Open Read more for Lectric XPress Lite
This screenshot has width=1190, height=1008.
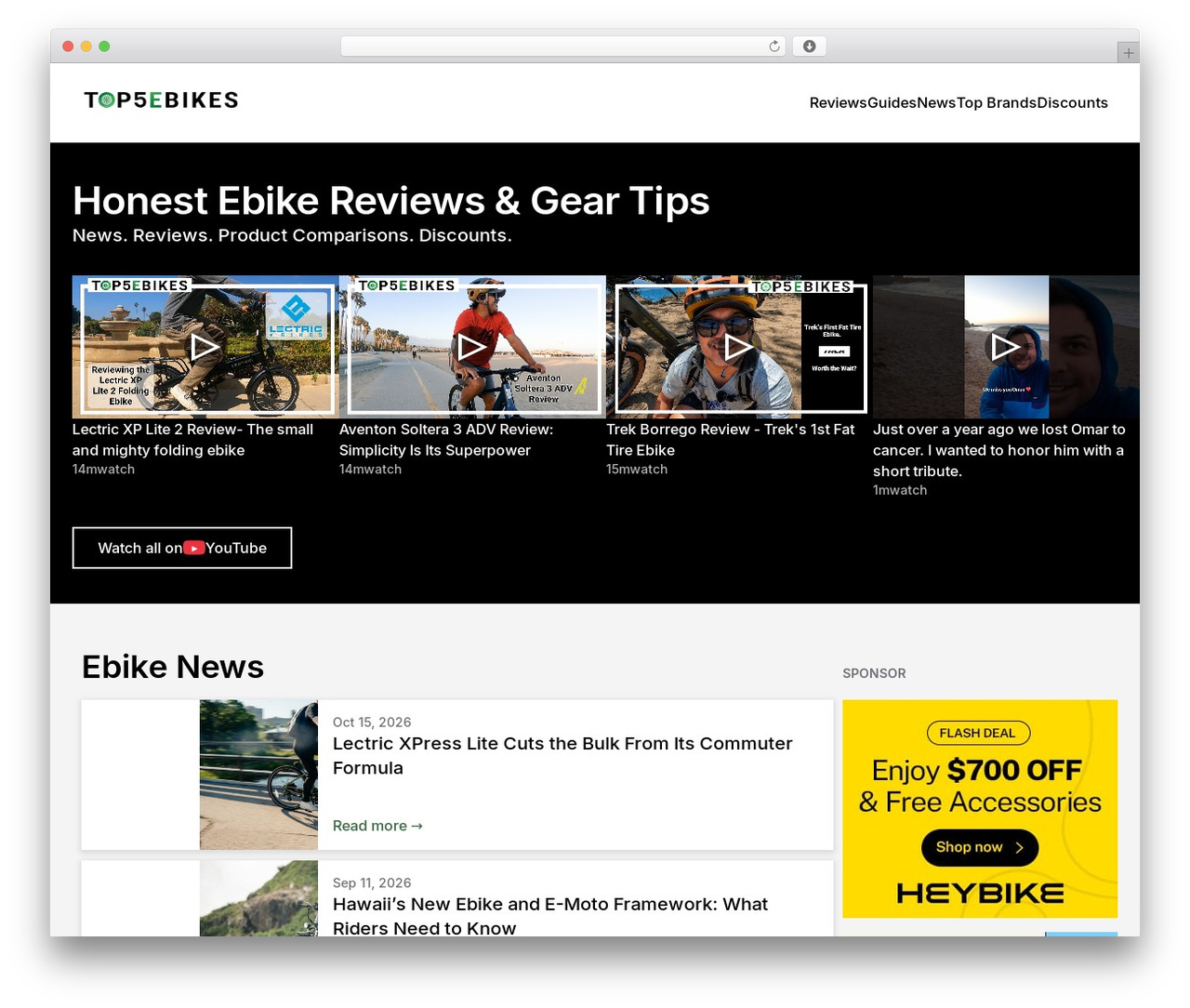point(377,826)
